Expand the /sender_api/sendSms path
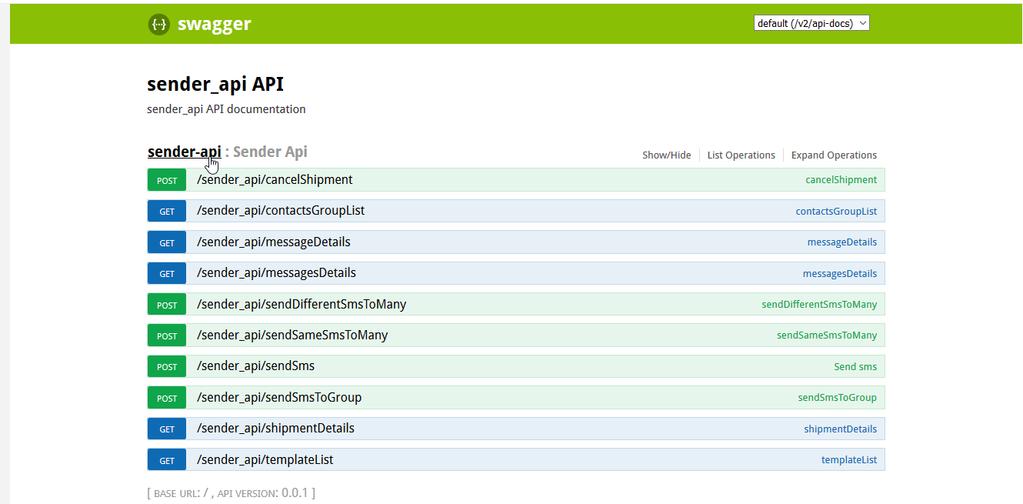This screenshot has width=1023, height=504. click(x=256, y=366)
